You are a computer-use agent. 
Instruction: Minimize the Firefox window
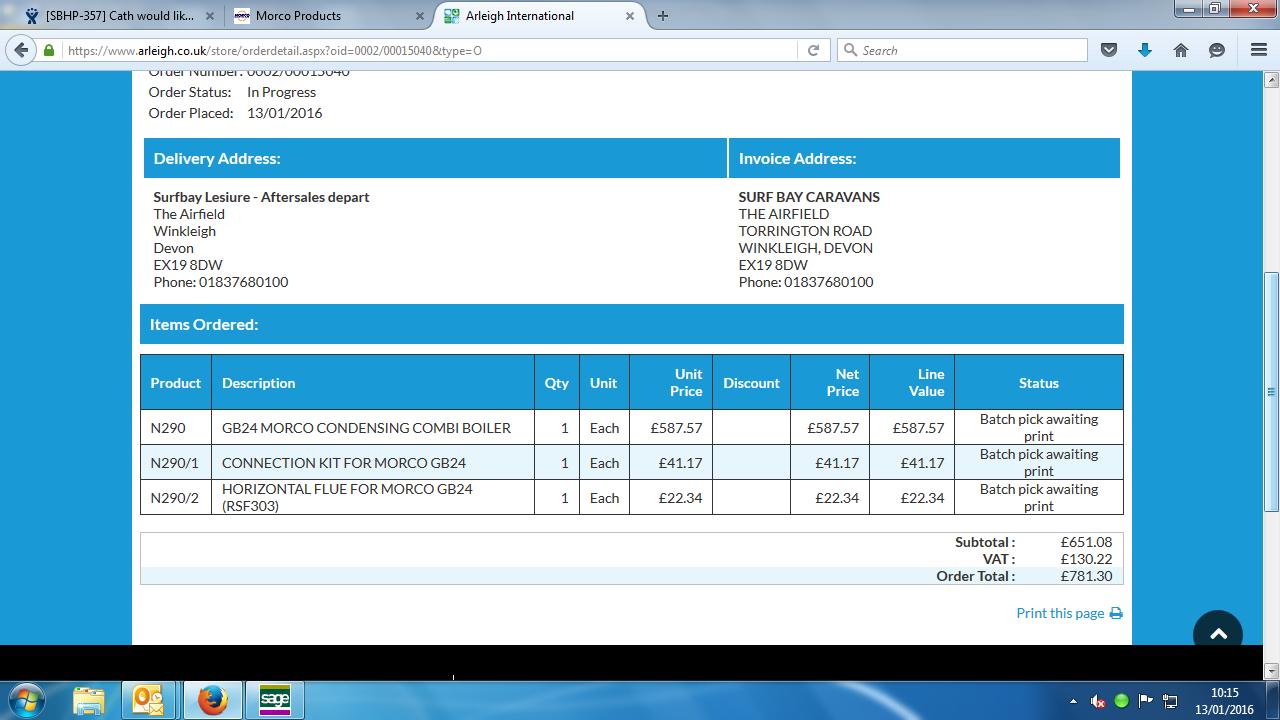coord(1187,9)
